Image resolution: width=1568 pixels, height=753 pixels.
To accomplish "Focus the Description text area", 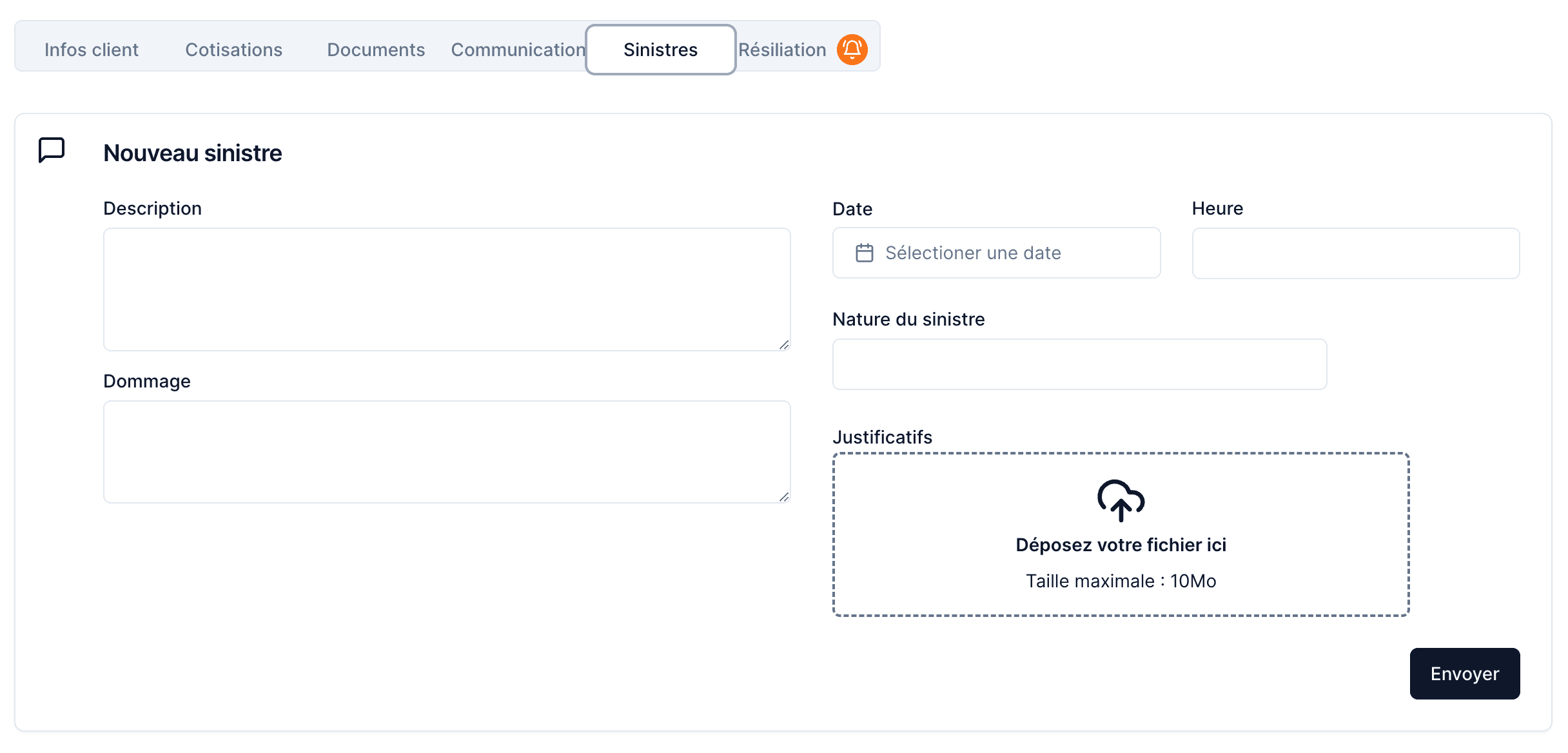I will [x=446, y=289].
